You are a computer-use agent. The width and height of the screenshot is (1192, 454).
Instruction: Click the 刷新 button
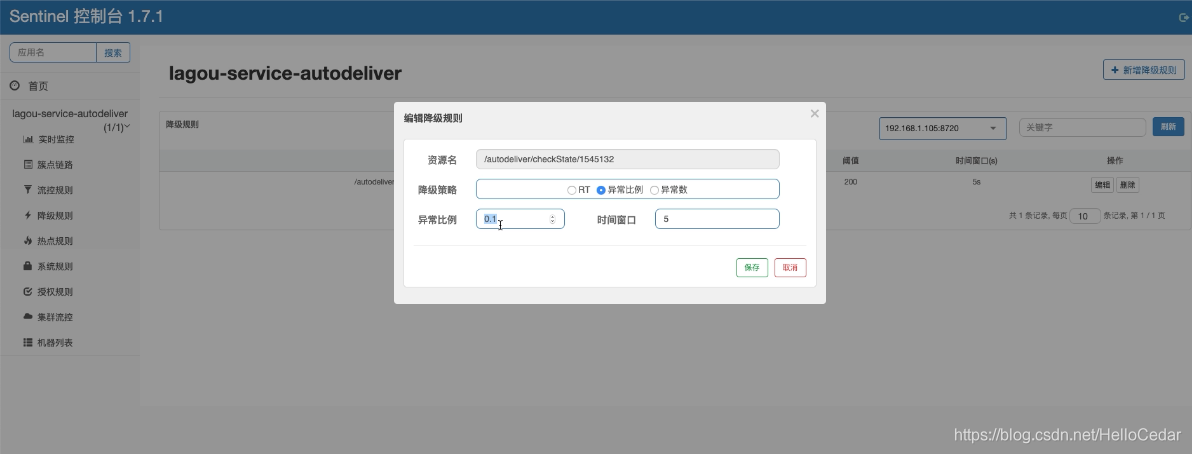1168,127
